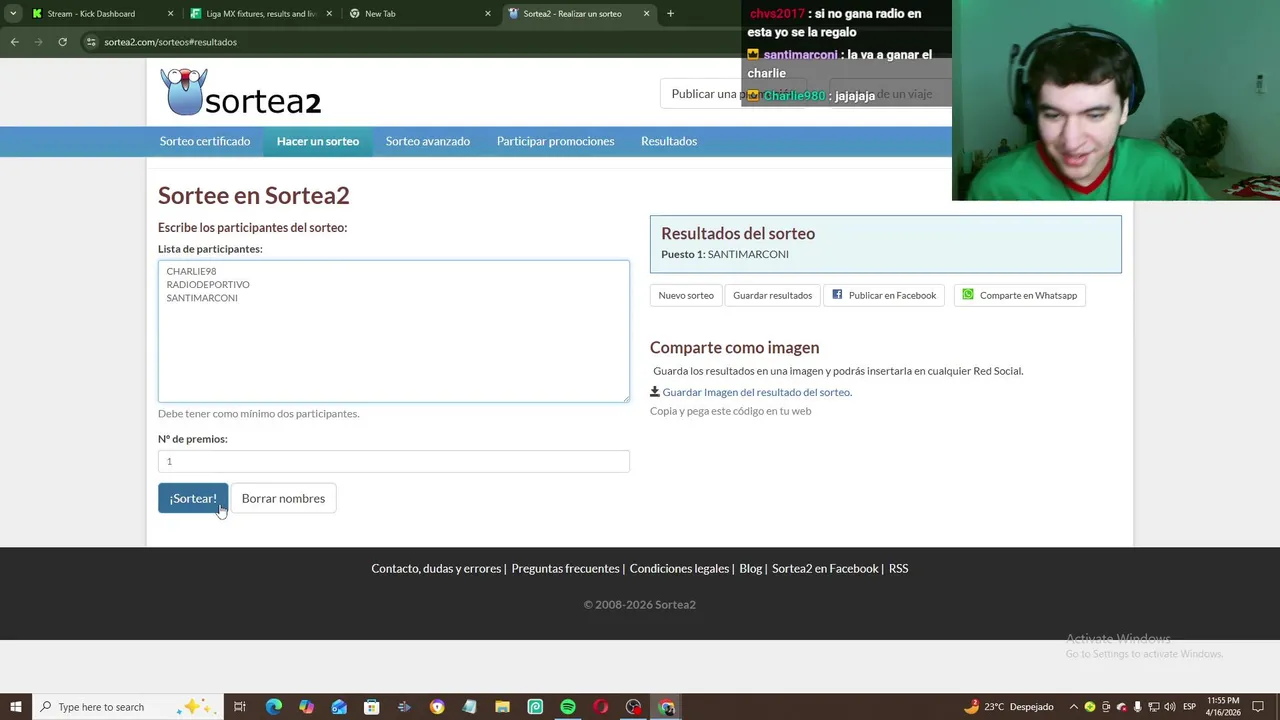Start a Nuevo sorteo
Image resolution: width=1280 pixels, height=720 pixels.
tap(686, 295)
